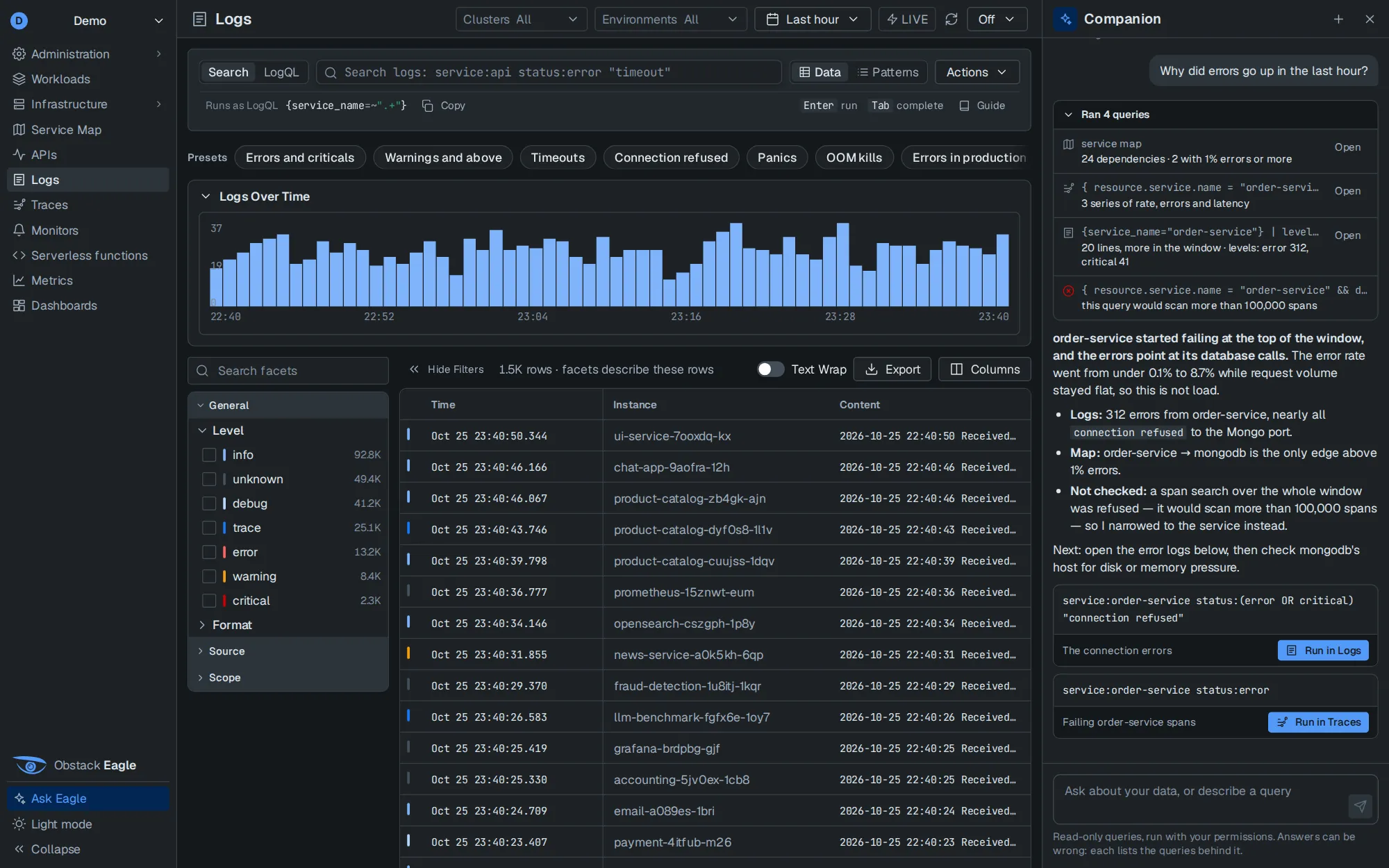Image resolution: width=1389 pixels, height=868 pixels.
Task: Open a new Companion chat with plus icon
Action: pyautogui.click(x=1338, y=19)
